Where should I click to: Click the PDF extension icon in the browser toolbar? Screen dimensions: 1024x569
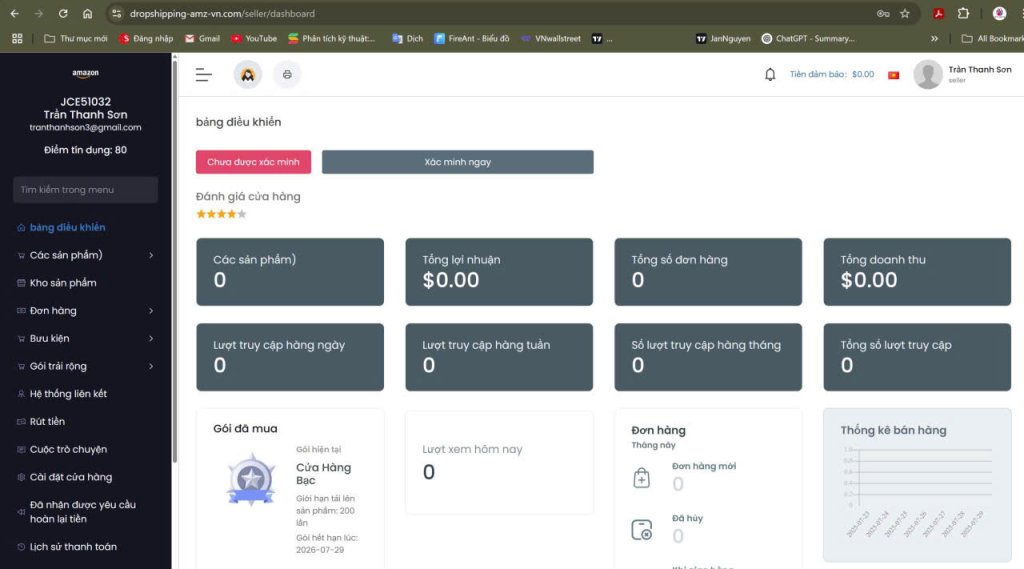[938, 13]
